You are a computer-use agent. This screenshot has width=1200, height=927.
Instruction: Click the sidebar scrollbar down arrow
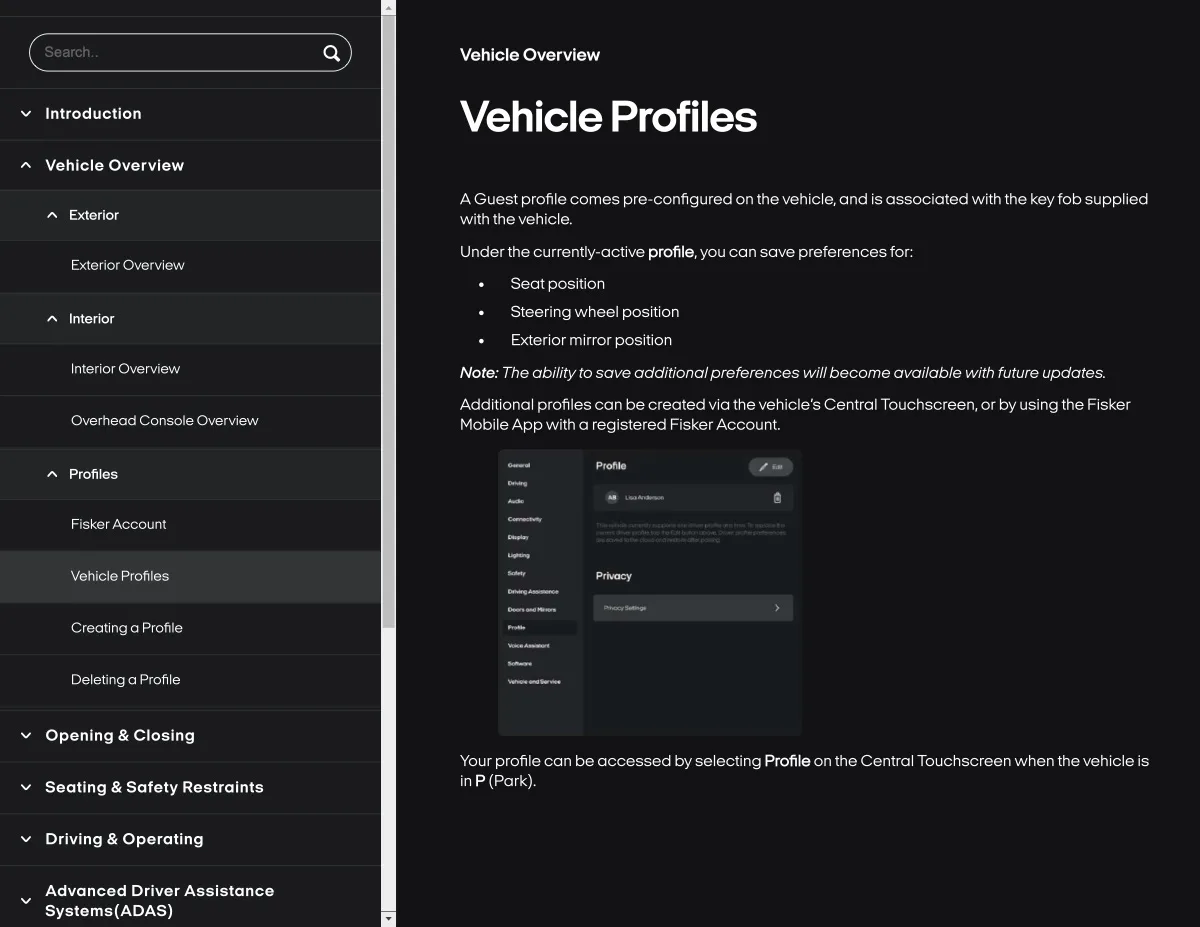(x=389, y=918)
